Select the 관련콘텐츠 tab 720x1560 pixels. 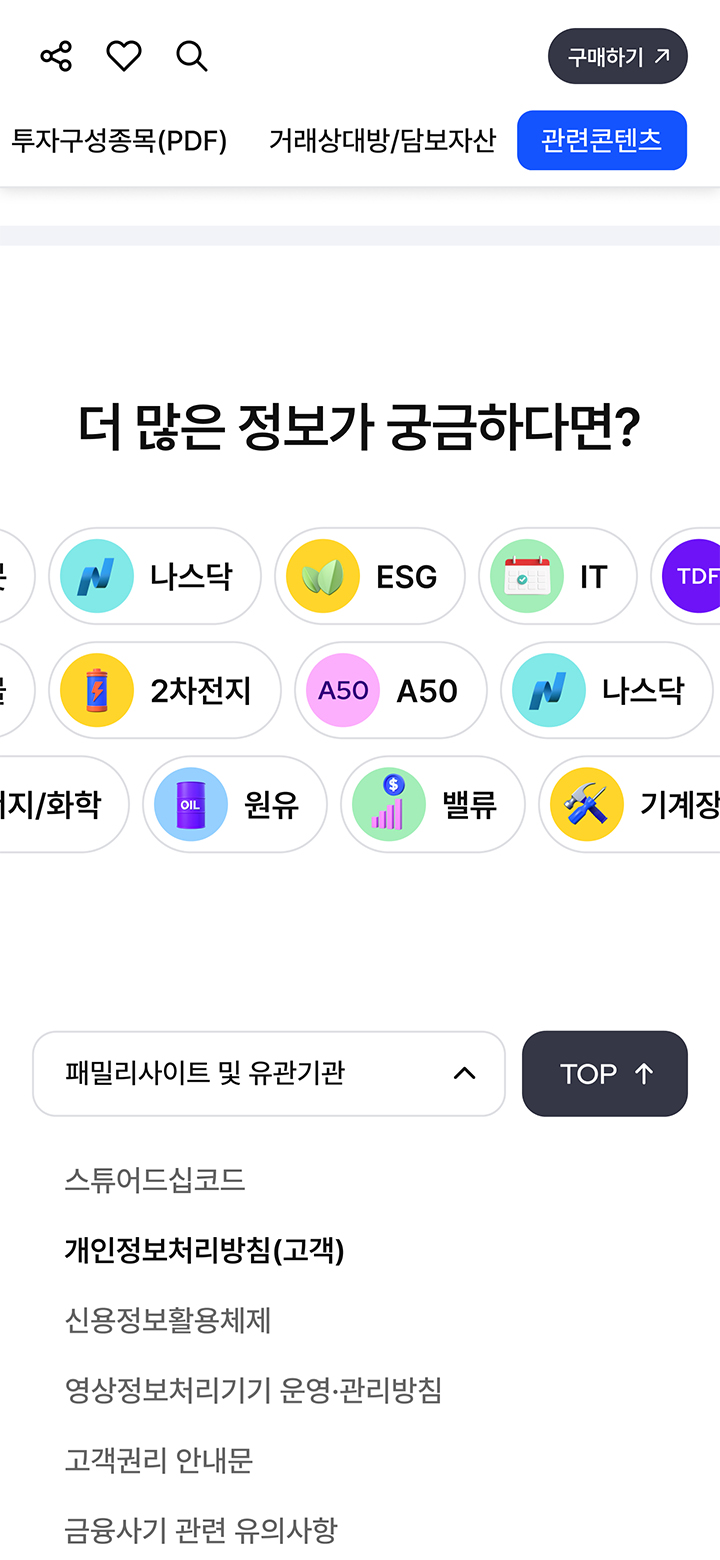pyautogui.click(x=602, y=140)
